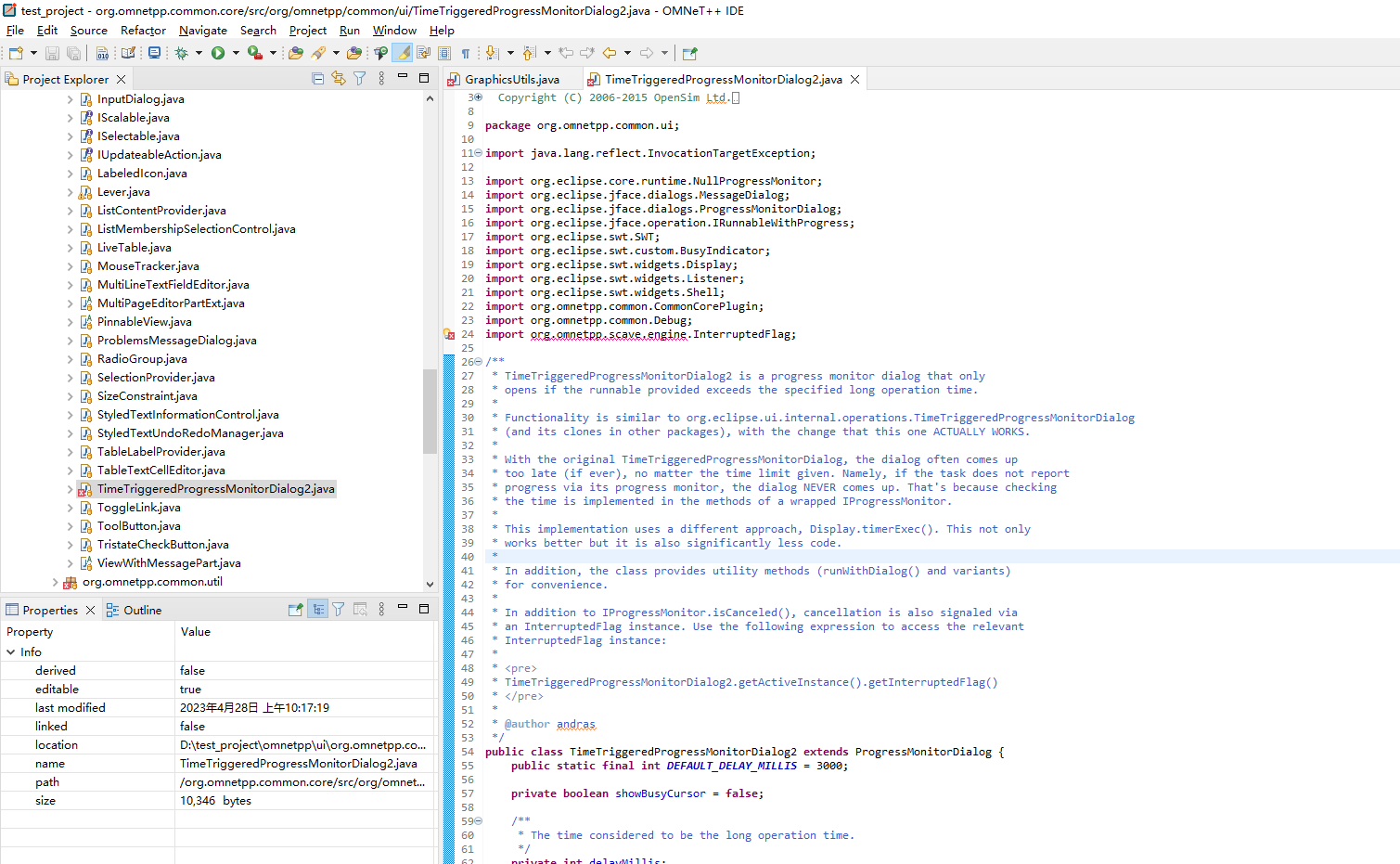1400x864 pixels.
Task: Toggle Mark Occurrences highlighting in toolbar
Action: coord(403,53)
